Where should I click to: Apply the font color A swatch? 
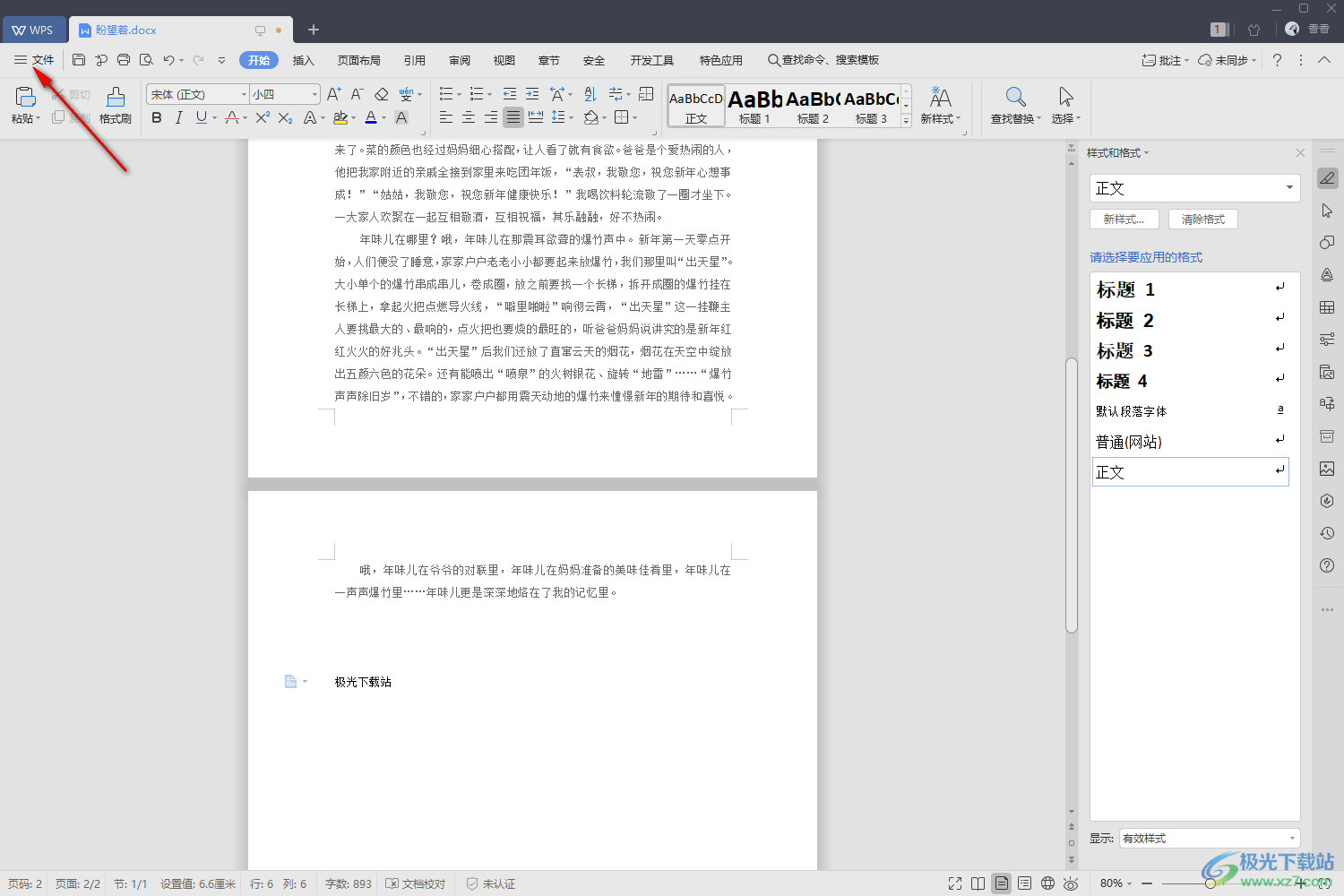(371, 117)
